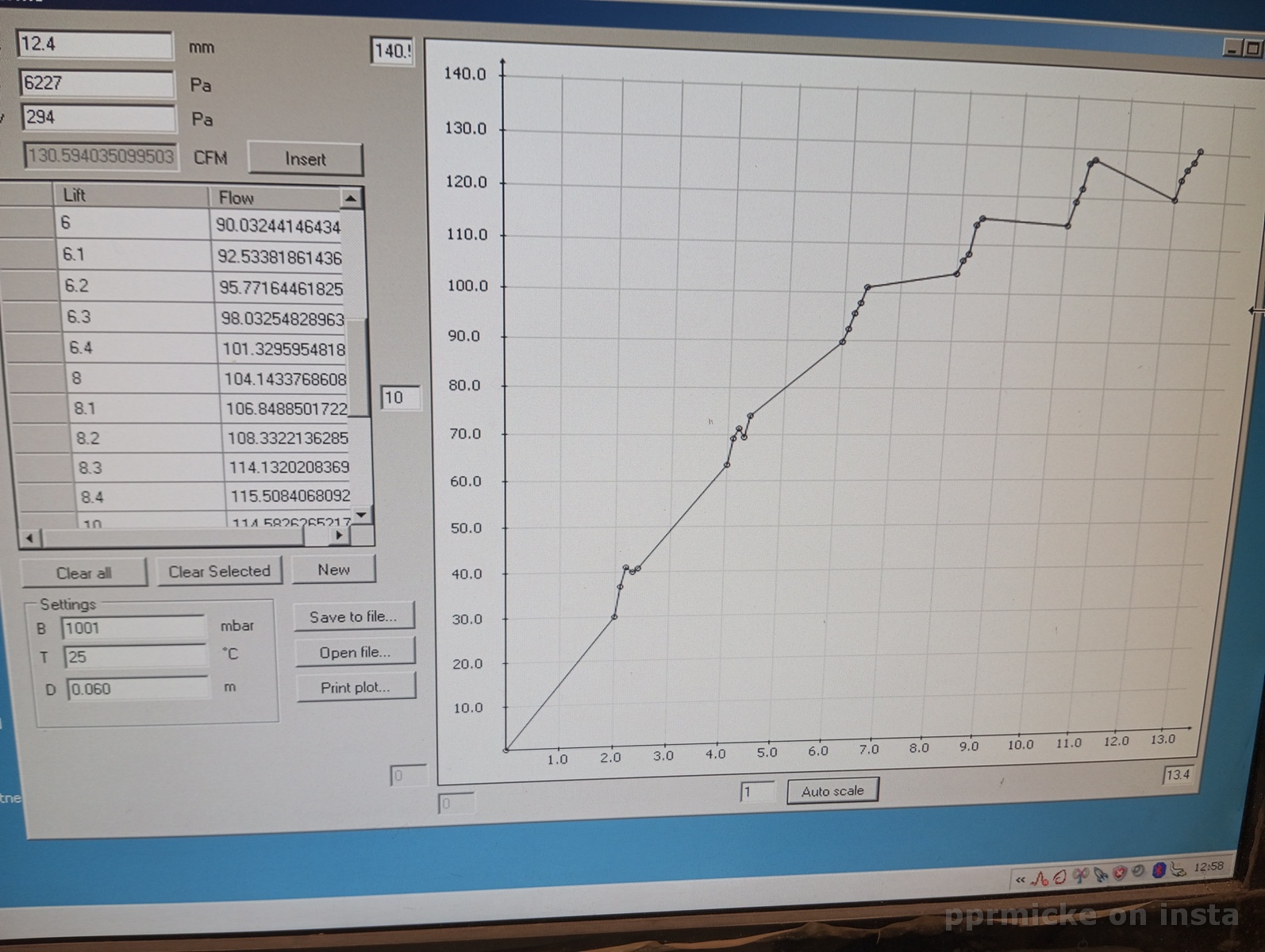
Task: Click the lift mm input field showing 12.4
Action: coord(94,44)
